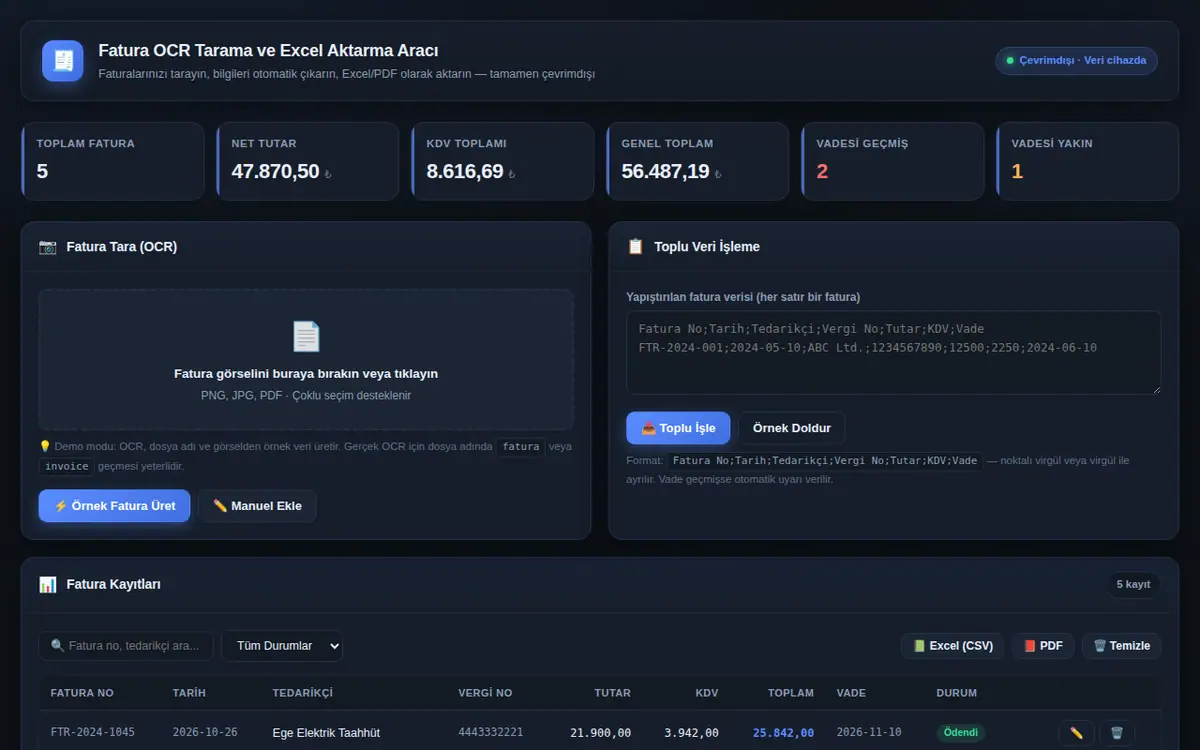Click the tax number 4443332221
Viewport: 1200px width, 750px height.
tap(491, 733)
